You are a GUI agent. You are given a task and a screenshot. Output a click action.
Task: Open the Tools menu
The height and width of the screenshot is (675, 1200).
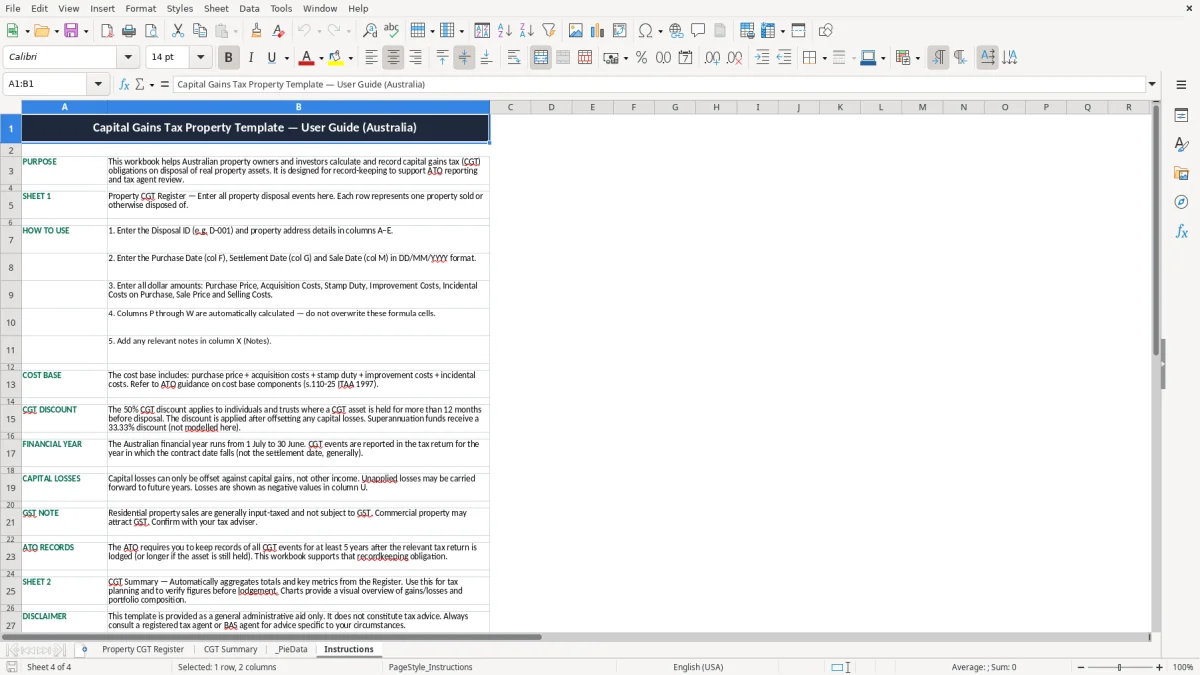281,8
